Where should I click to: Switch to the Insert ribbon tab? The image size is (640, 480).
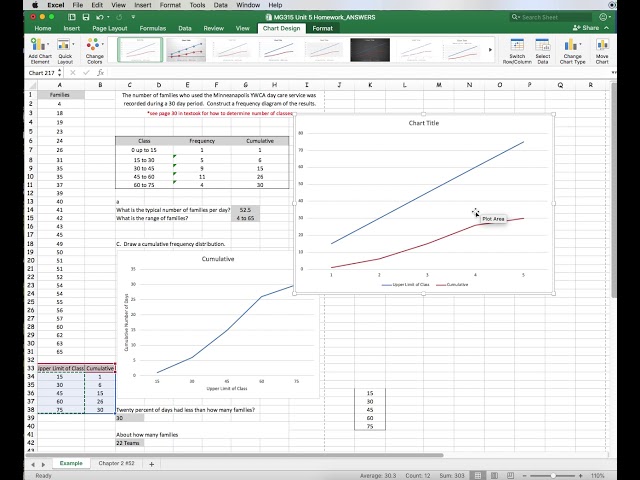(x=71, y=28)
